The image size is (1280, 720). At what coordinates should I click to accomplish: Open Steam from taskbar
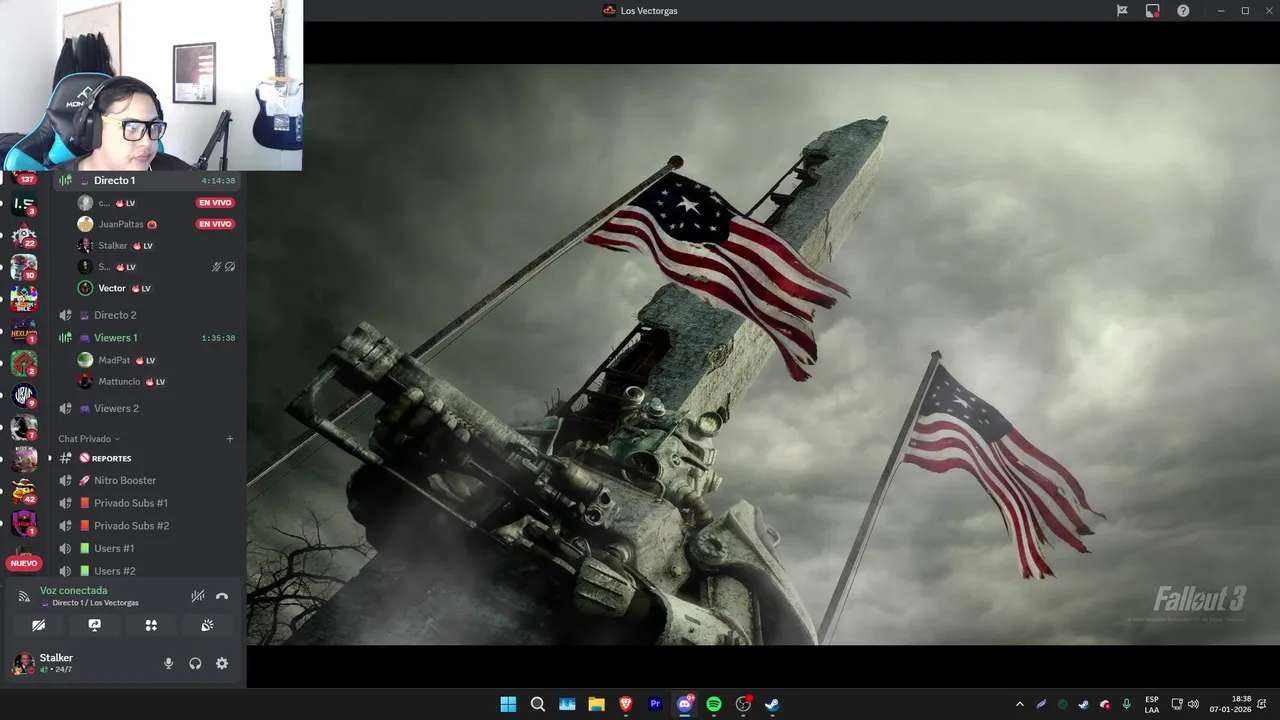pos(772,704)
